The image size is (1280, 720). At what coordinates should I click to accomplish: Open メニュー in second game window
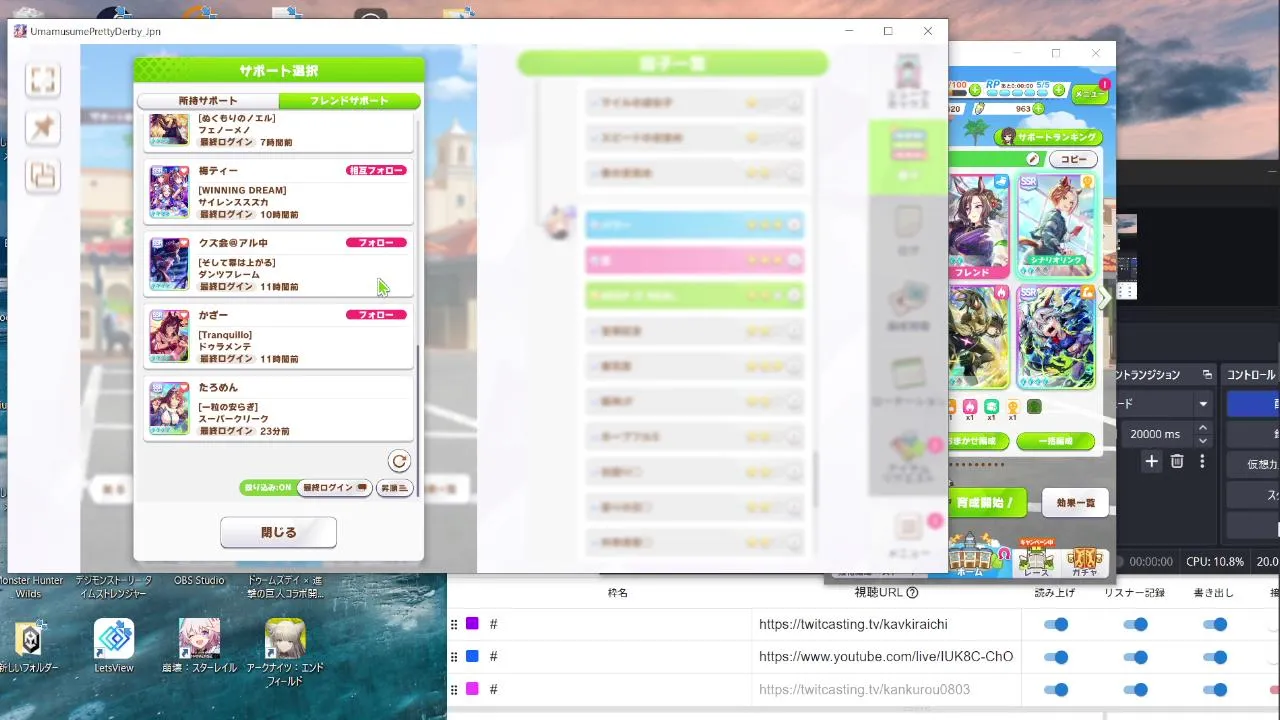coord(1090,93)
